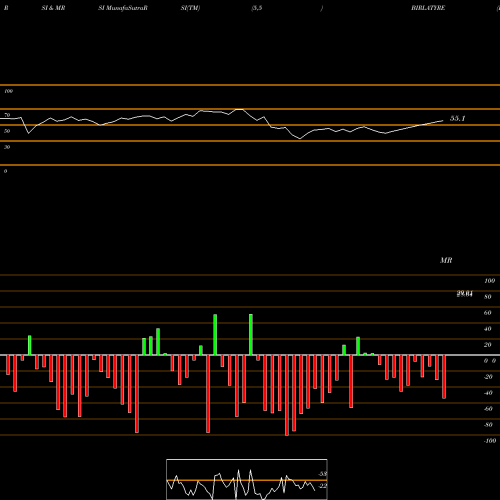
Task: Click the 'SI MunafaSutraR' header text
Action: 123,8
